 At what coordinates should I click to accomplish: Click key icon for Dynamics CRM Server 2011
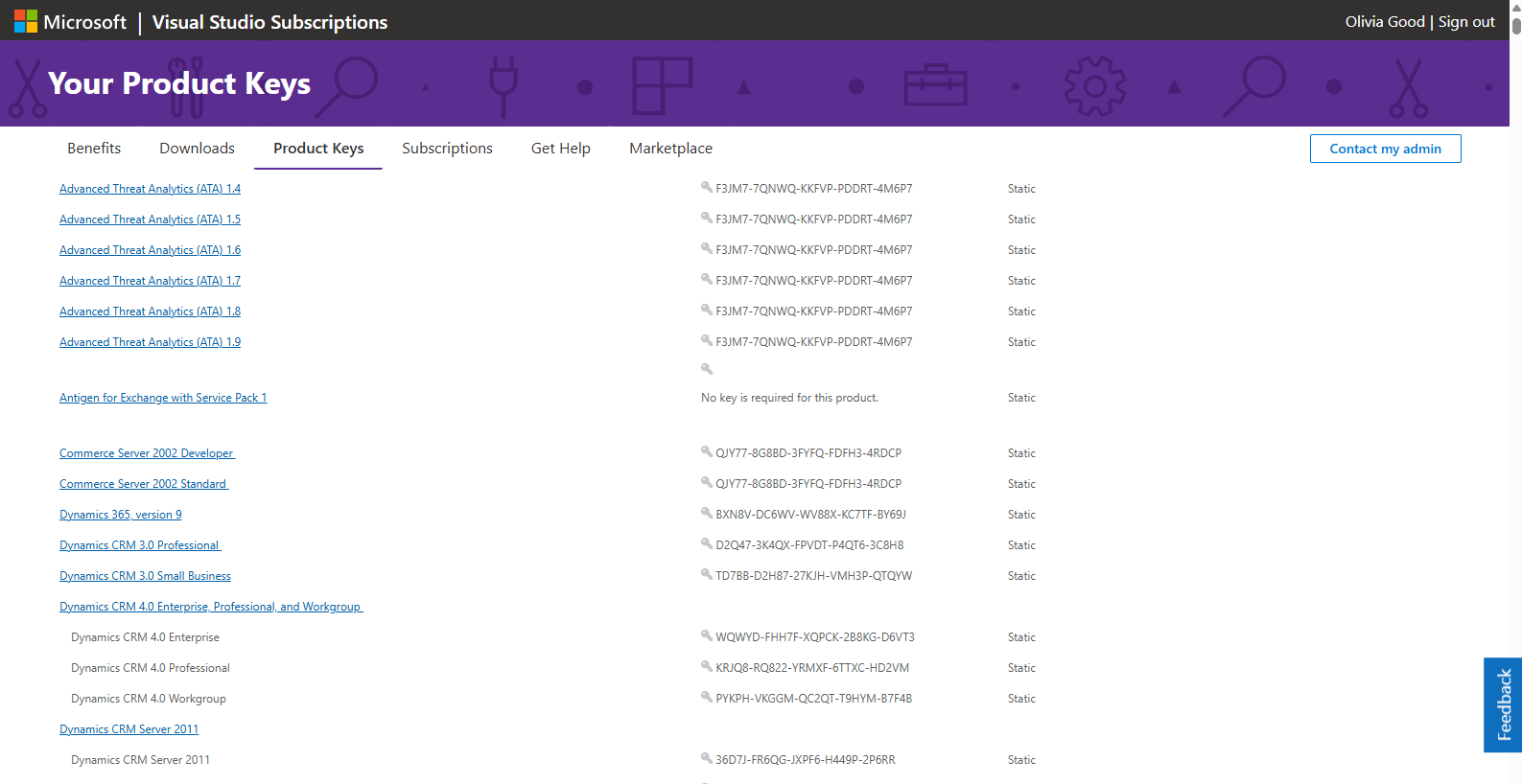tap(707, 759)
